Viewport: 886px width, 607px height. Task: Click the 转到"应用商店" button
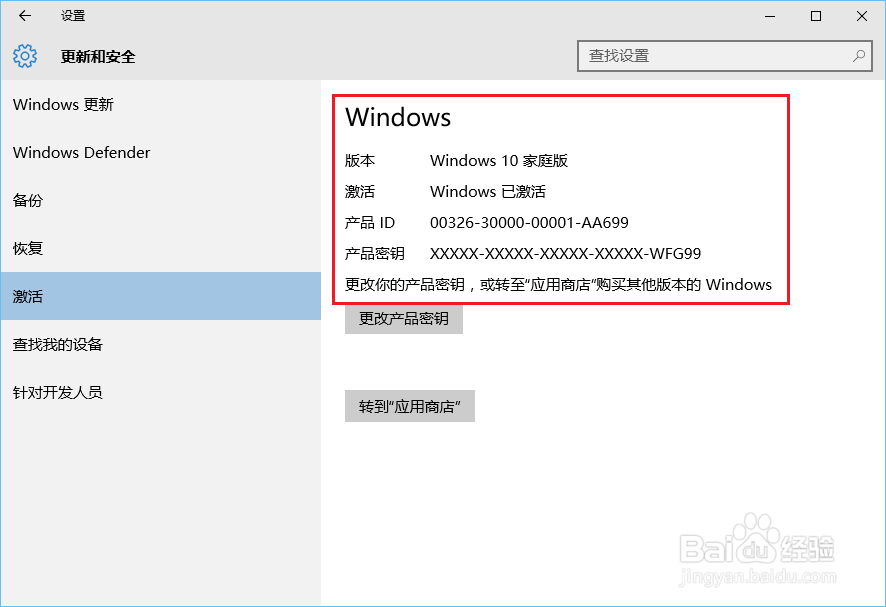pyautogui.click(x=410, y=406)
